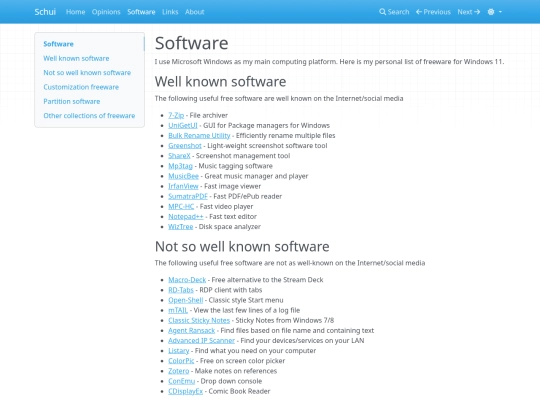Open the Advanced IP Scanner link
540x405 pixels.
[x=201, y=341]
